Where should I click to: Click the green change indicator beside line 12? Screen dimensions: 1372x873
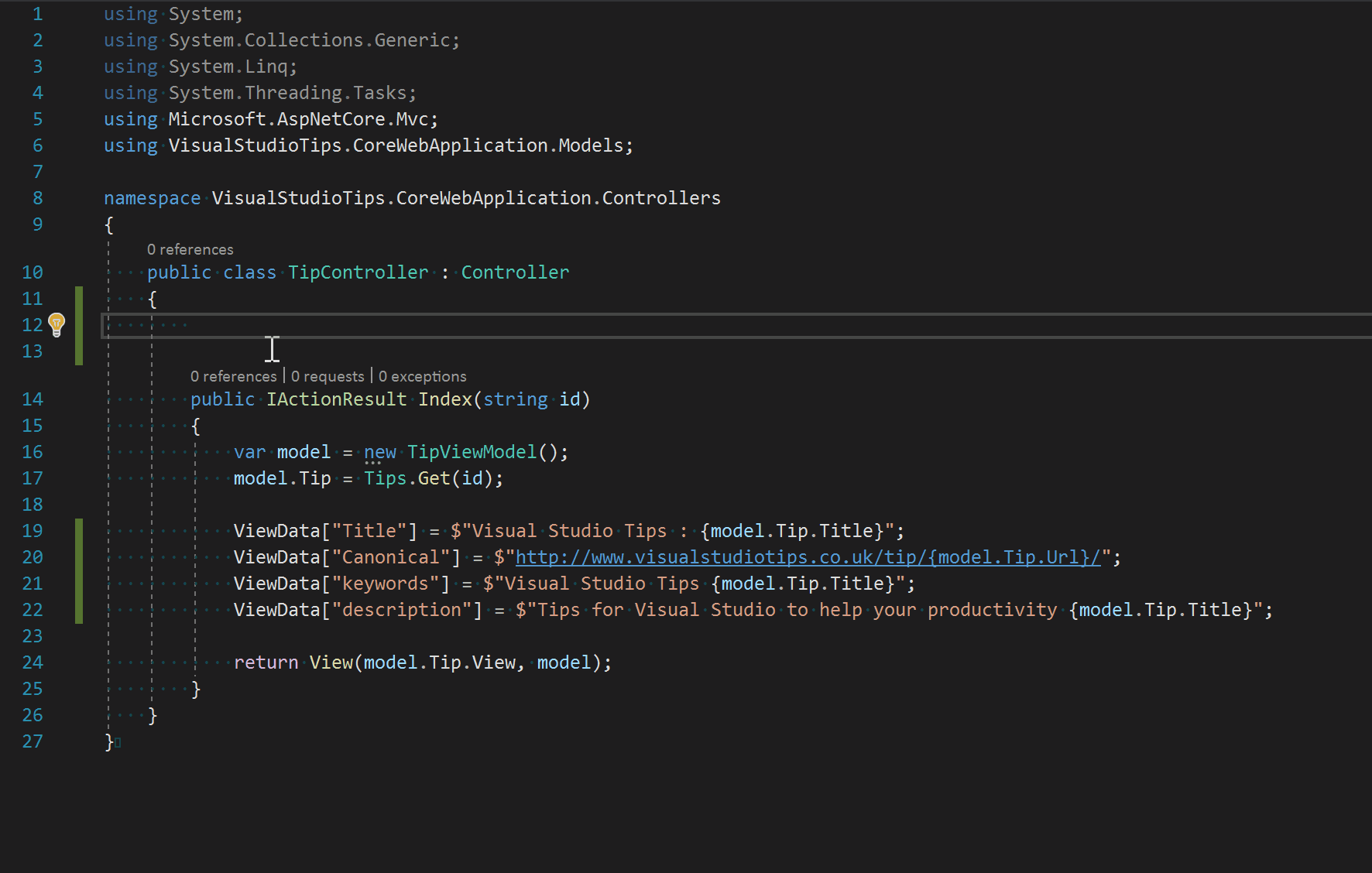click(x=78, y=325)
